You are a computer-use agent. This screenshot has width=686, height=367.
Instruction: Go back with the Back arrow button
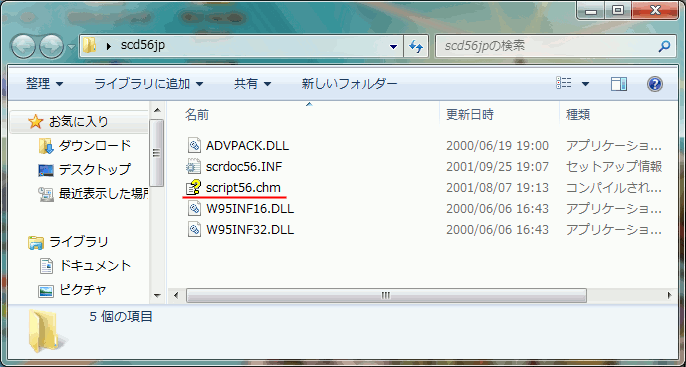[x=23, y=46]
